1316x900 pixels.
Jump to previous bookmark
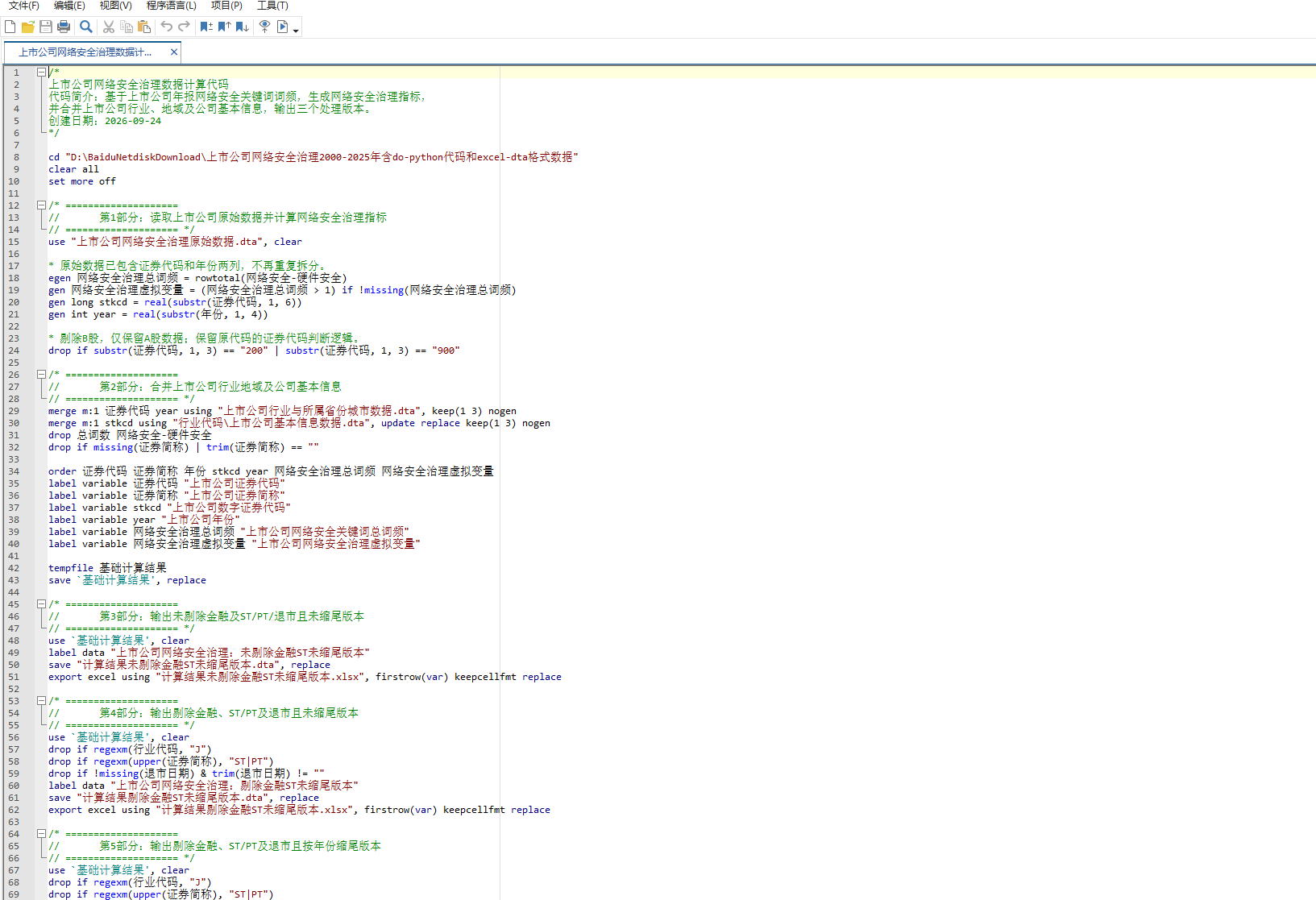[224, 27]
